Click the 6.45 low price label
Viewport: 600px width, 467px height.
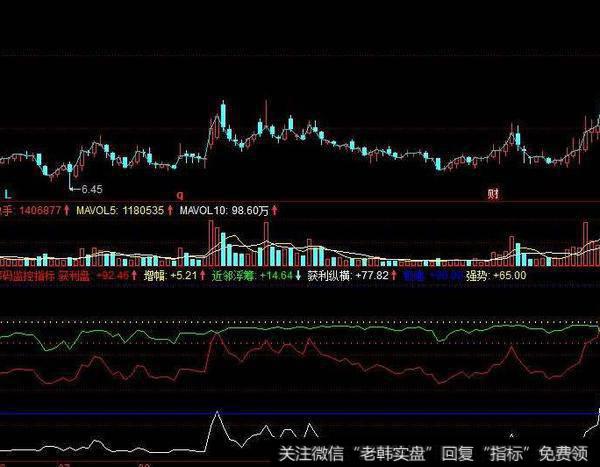click(x=92, y=188)
